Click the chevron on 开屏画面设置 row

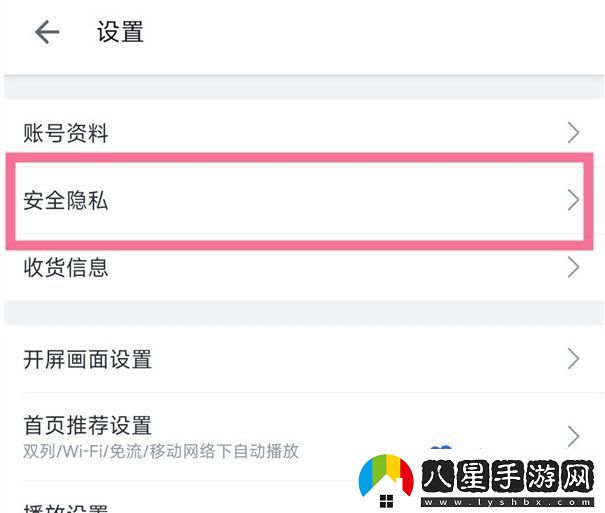[573, 359]
